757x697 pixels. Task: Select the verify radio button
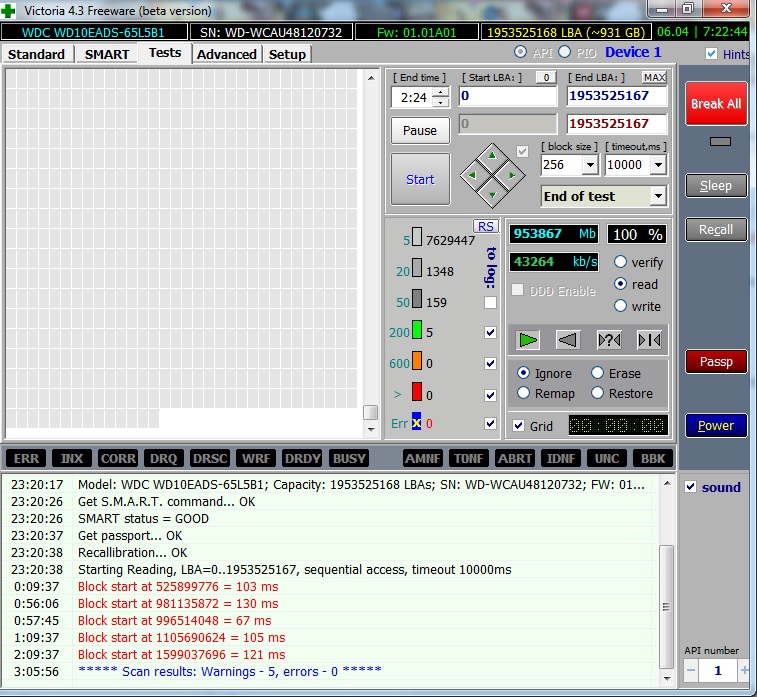point(621,262)
